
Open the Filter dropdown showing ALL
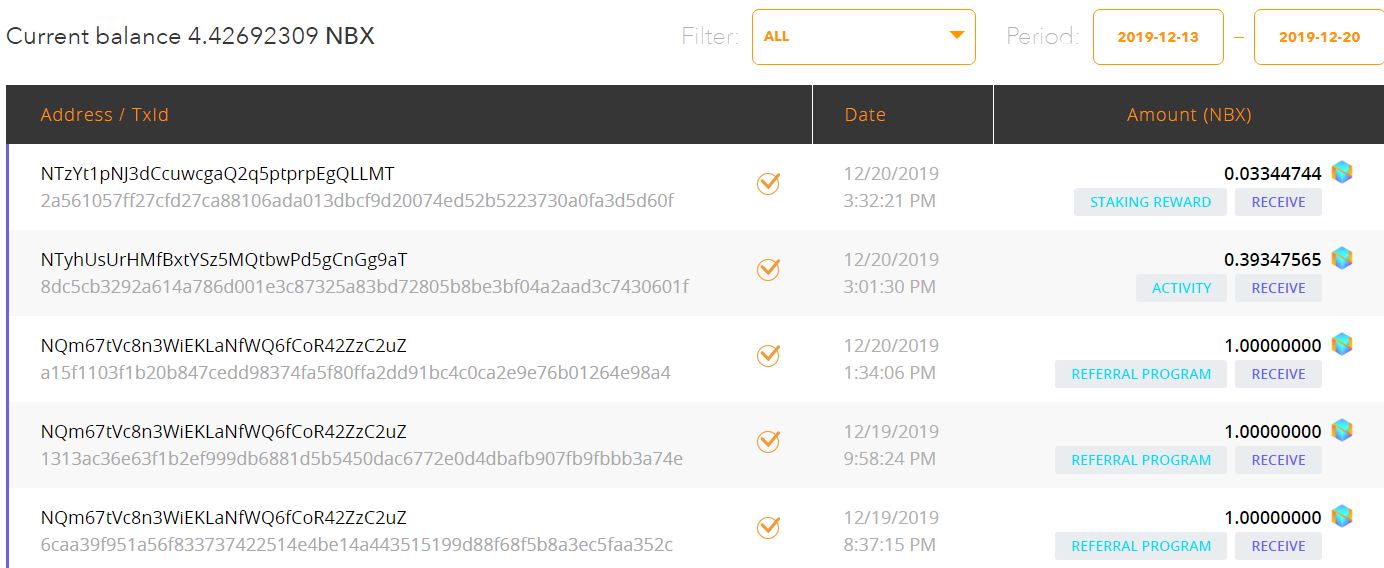pos(863,37)
